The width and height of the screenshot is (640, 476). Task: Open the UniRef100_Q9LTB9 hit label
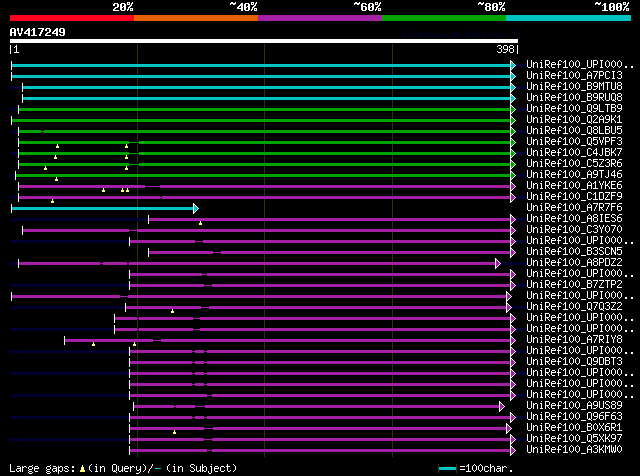pyautogui.click(x=574, y=109)
